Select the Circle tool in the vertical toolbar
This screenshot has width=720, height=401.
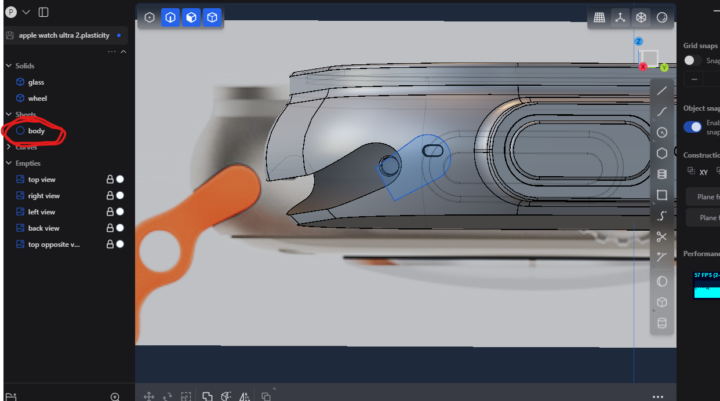click(x=662, y=132)
